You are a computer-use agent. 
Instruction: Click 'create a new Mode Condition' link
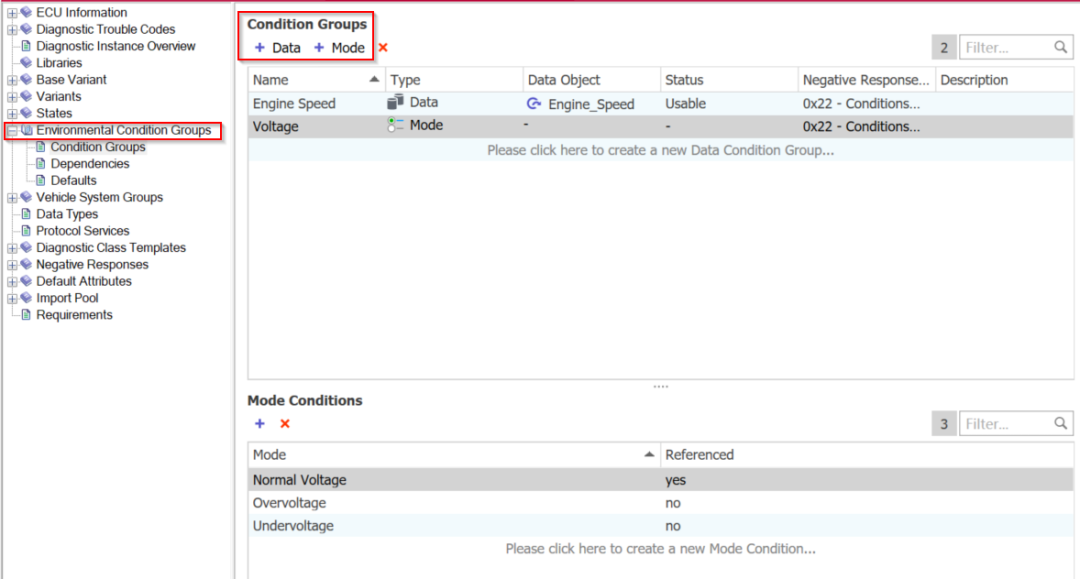[661, 549]
